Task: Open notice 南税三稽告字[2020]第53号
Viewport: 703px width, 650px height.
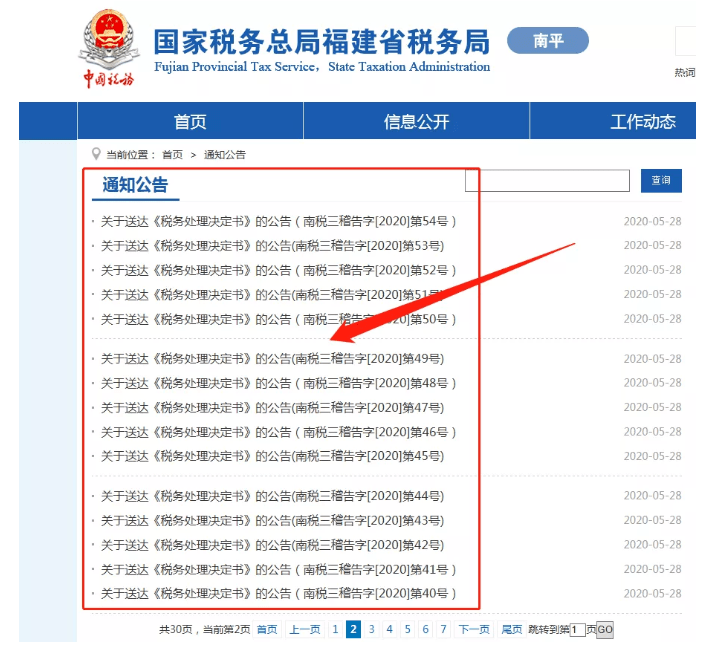Action: (x=273, y=246)
